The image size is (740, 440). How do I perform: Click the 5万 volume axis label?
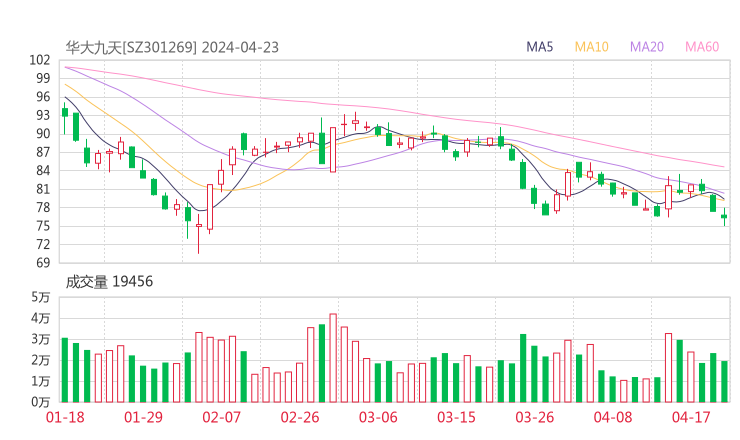41,297
